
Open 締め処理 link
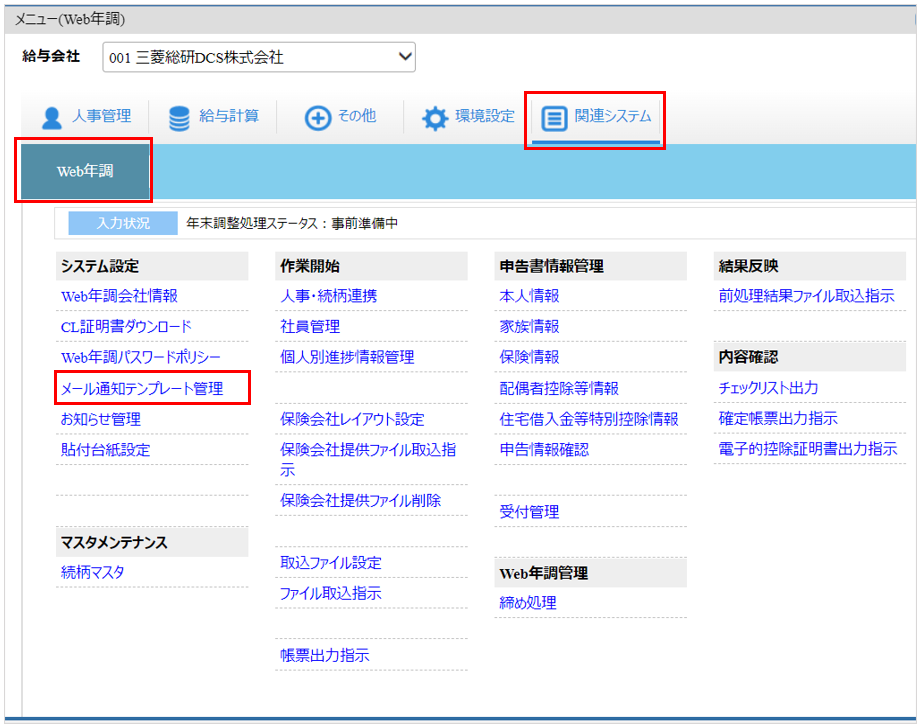[x=528, y=602]
